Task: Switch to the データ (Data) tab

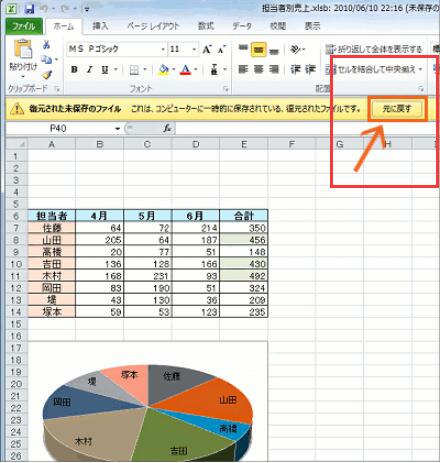Action: coord(242,26)
